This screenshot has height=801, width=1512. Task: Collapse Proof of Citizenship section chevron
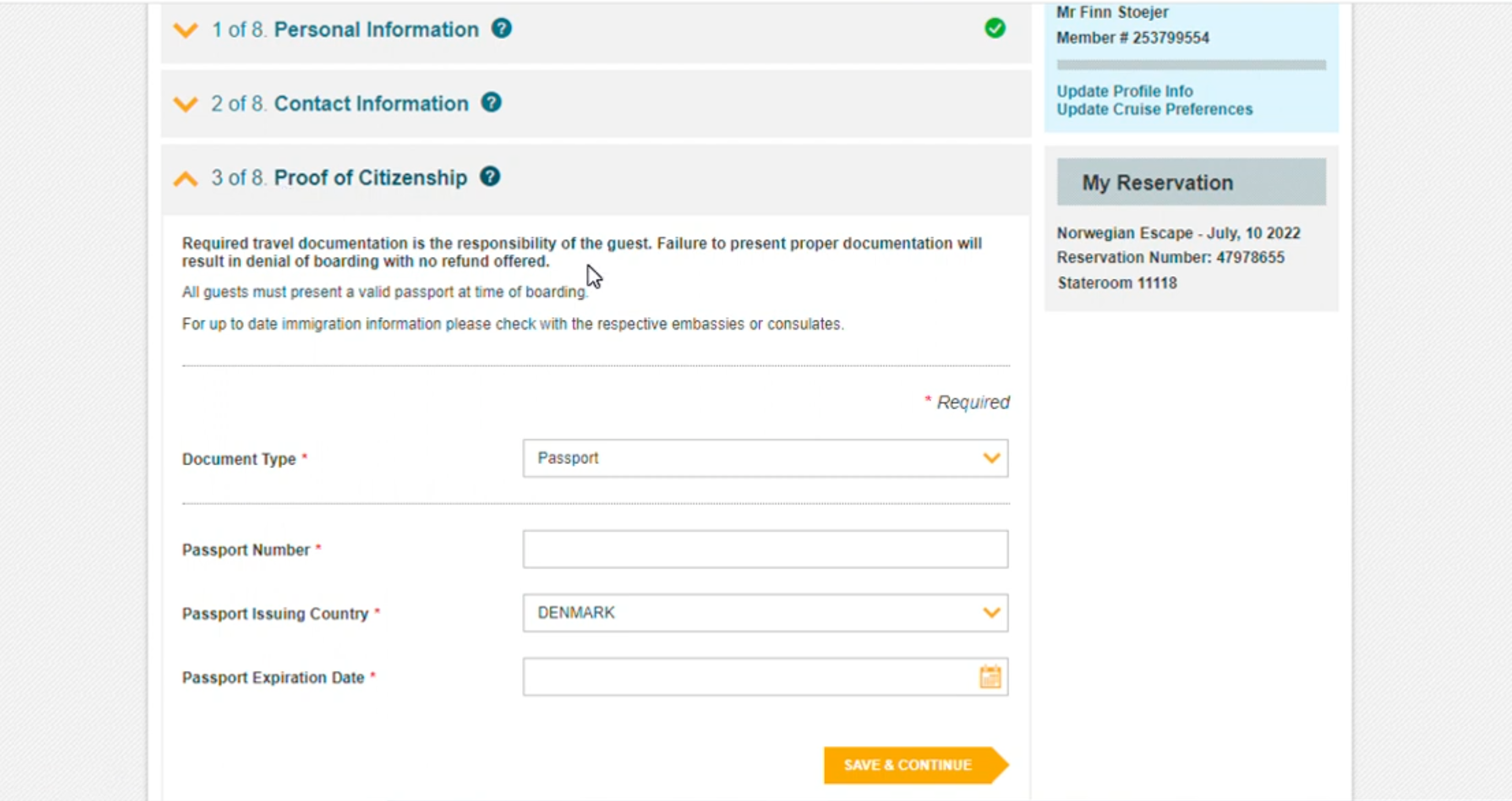click(x=185, y=179)
